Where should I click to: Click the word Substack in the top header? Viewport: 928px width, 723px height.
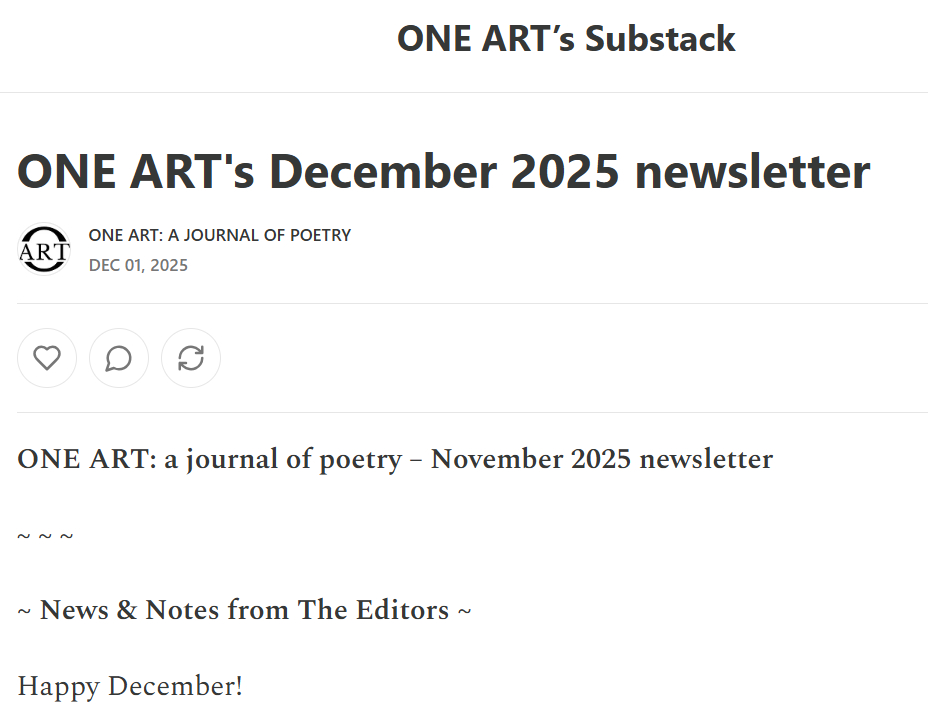(660, 39)
